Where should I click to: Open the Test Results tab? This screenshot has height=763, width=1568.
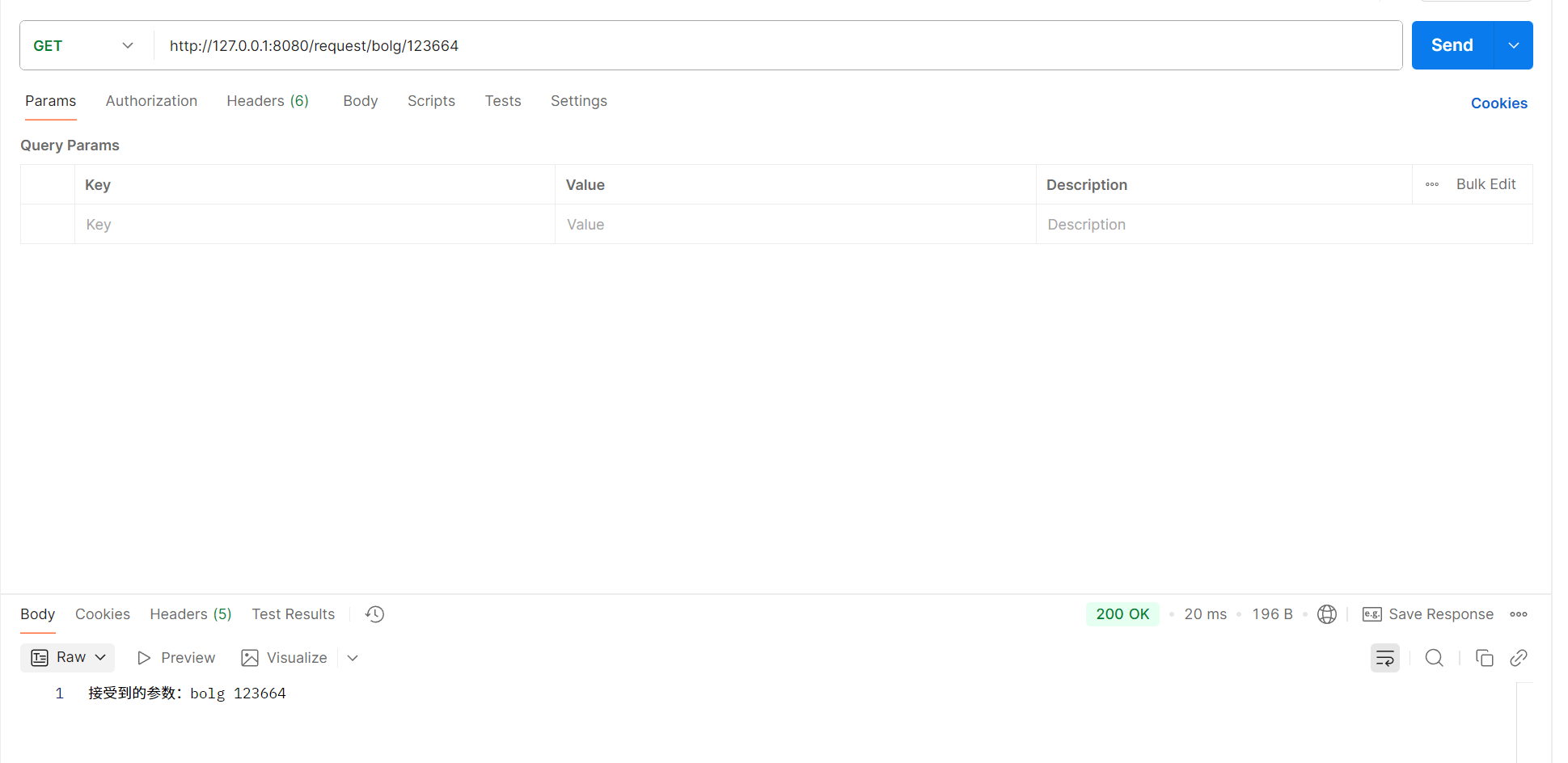293,614
